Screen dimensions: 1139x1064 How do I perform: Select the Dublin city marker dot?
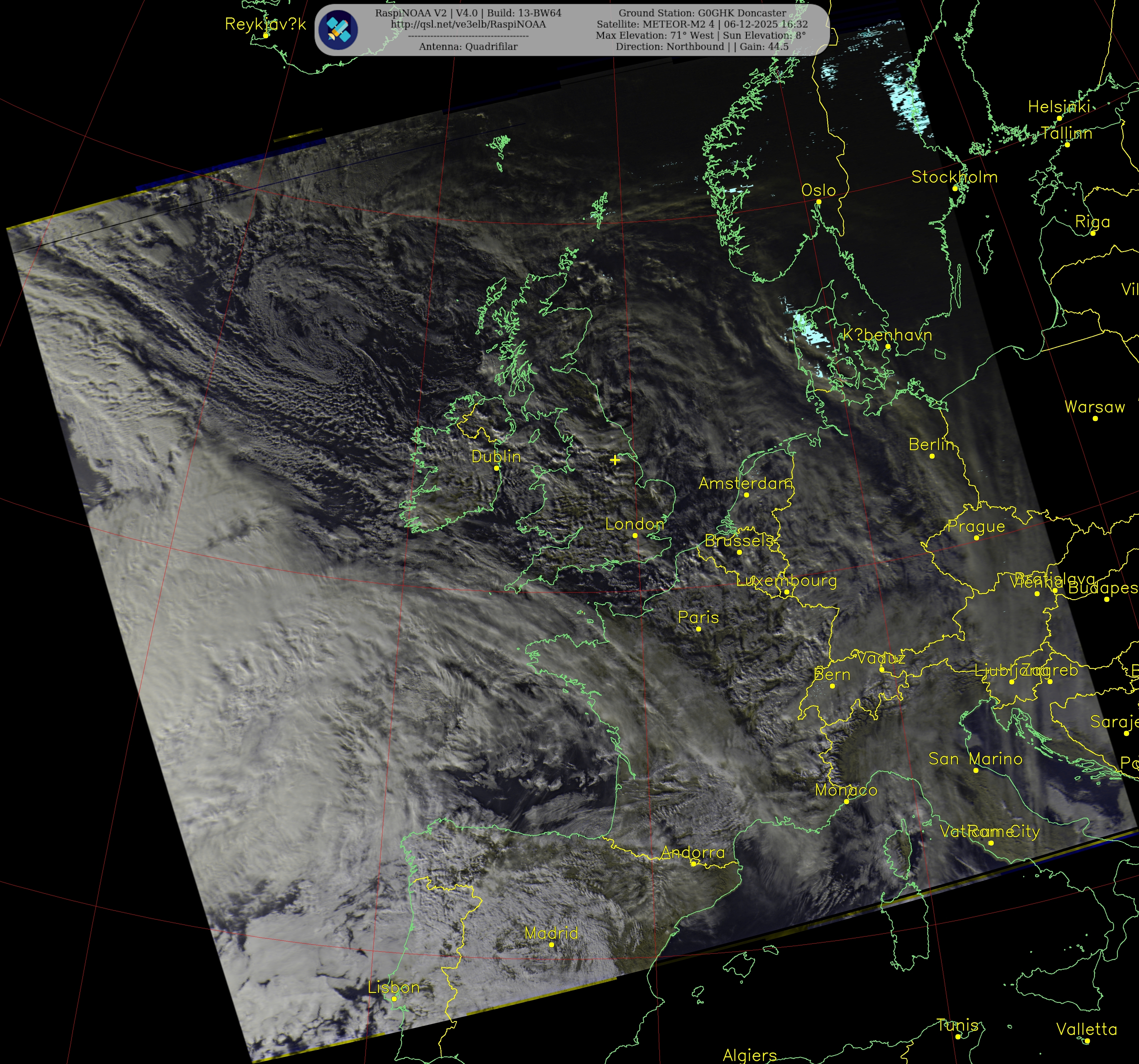click(497, 468)
